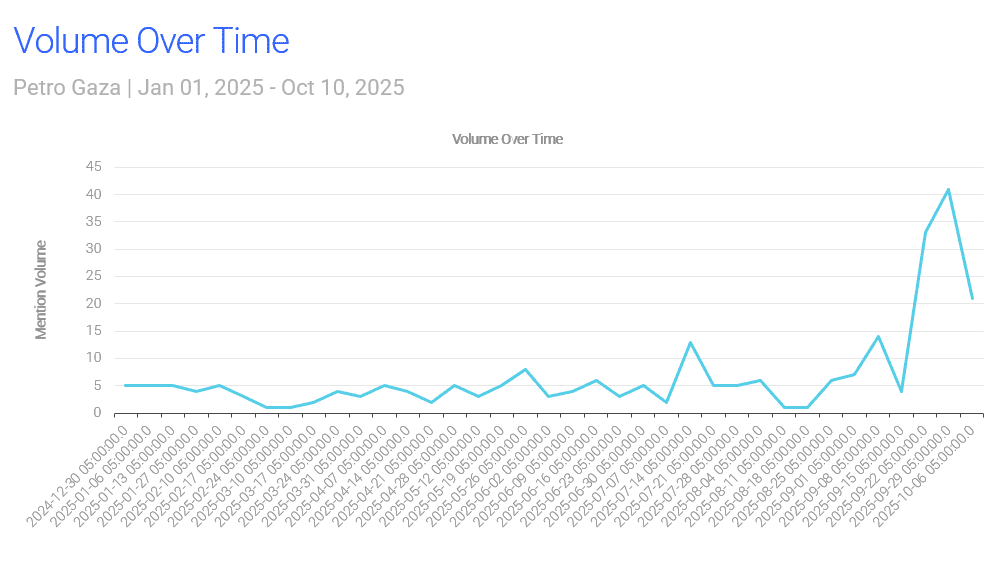Click the mid-July spike point near 13

click(690, 342)
